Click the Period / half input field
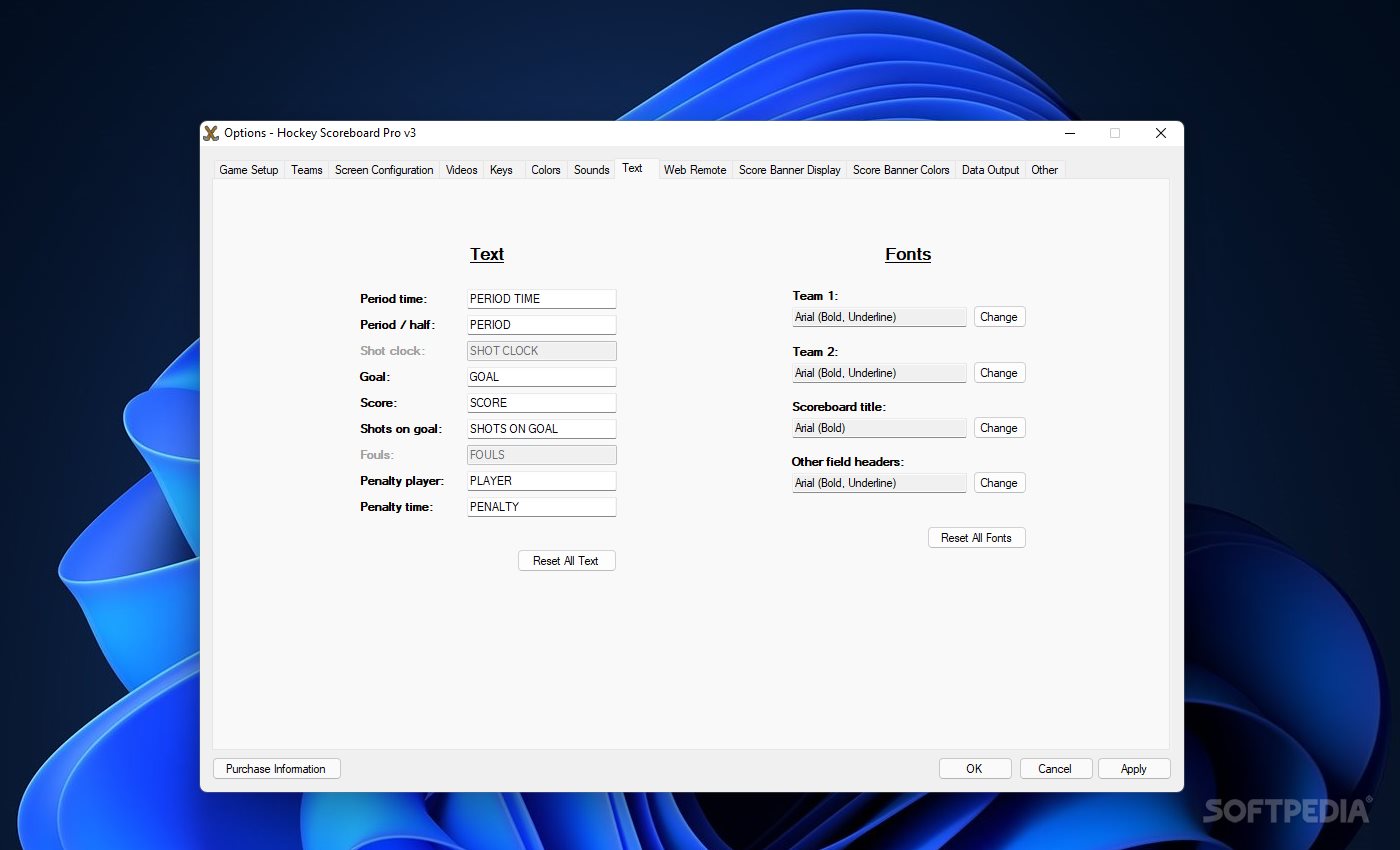The height and width of the screenshot is (850, 1400). tap(542, 325)
